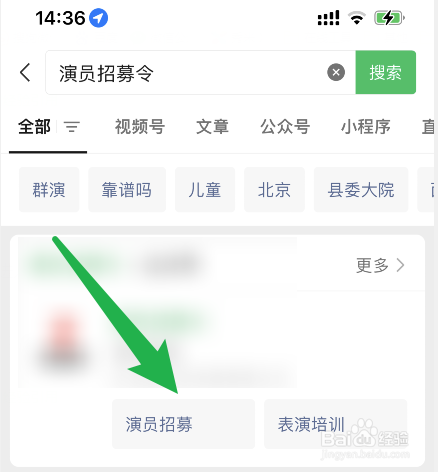Select the 全部 tab
Image resolution: width=438 pixels, height=472 pixels.
pos(34,127)
